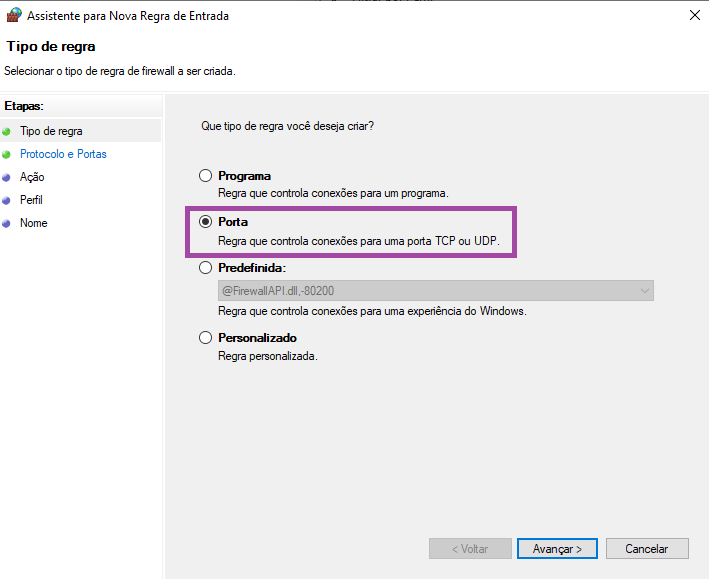Click the blue bullet beside Perfil

(6, 200)
